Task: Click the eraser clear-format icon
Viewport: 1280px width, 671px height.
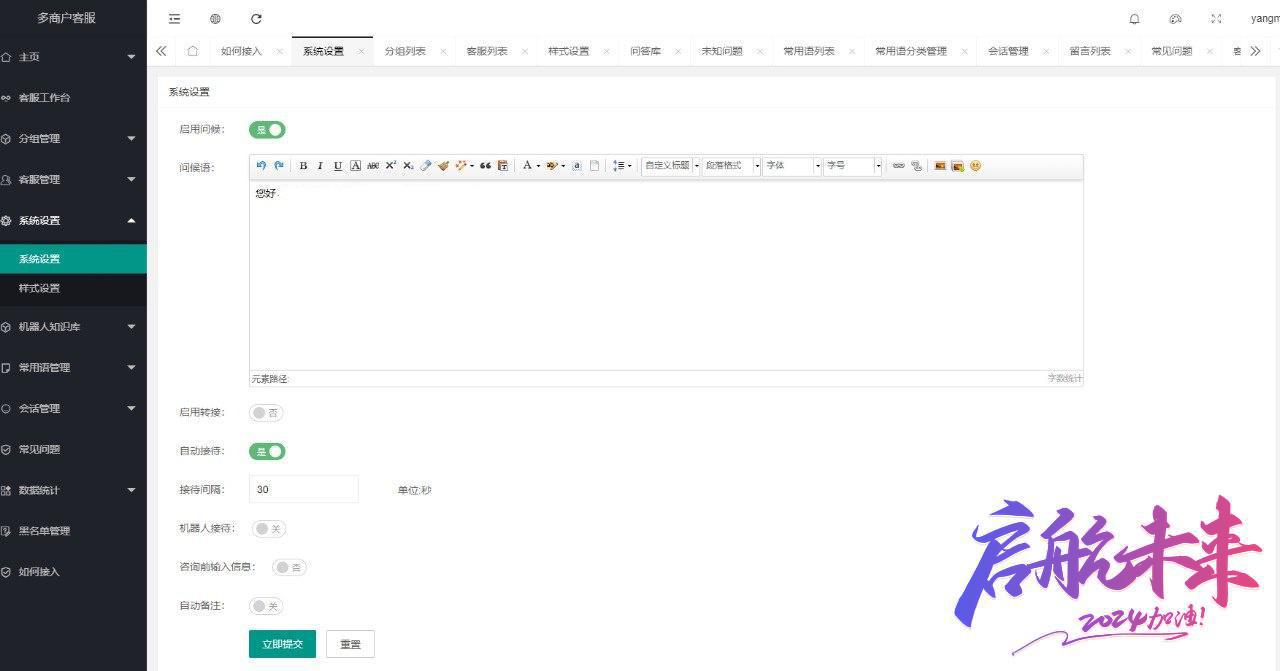Action: pos(425,166)
